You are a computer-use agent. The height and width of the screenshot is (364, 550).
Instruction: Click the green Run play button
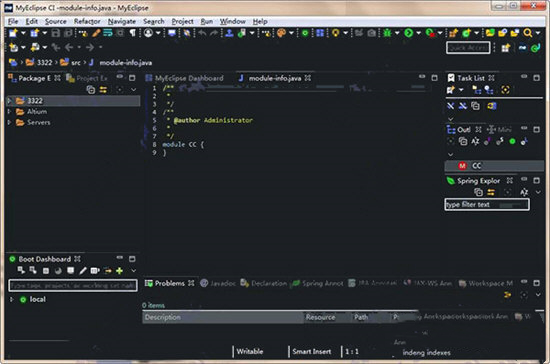(408, 33)
